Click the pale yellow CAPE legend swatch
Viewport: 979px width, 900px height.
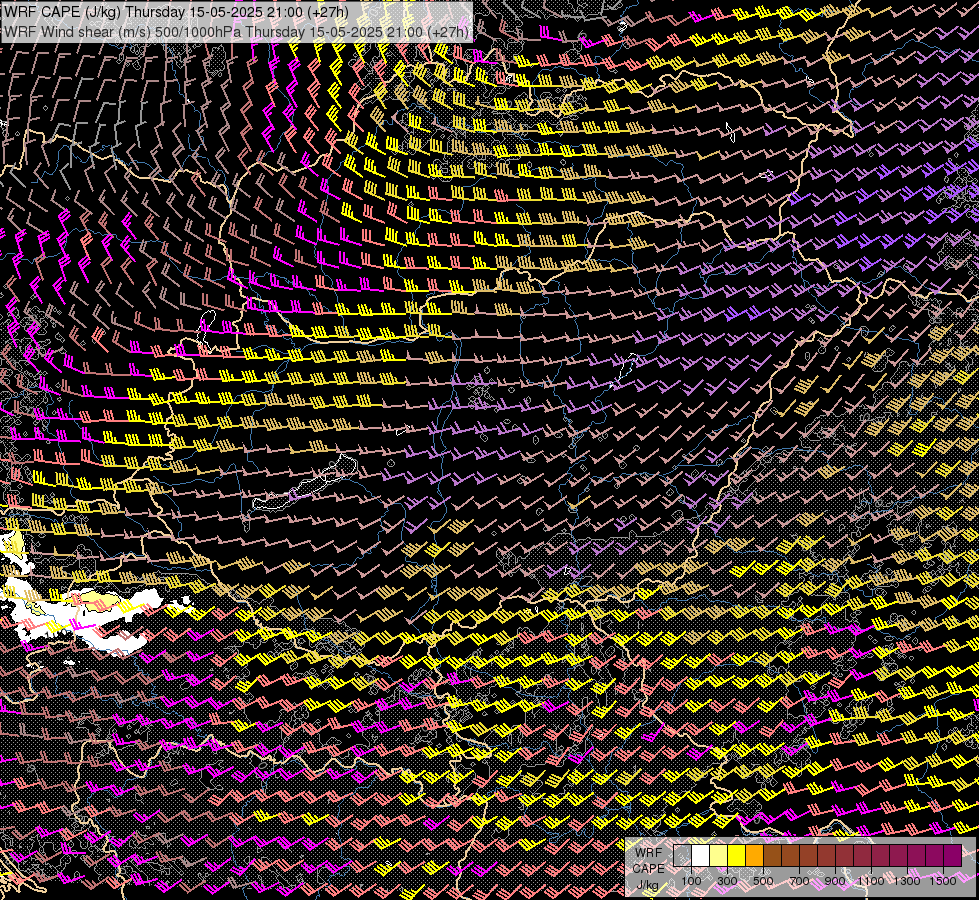(x=719, y=856)
